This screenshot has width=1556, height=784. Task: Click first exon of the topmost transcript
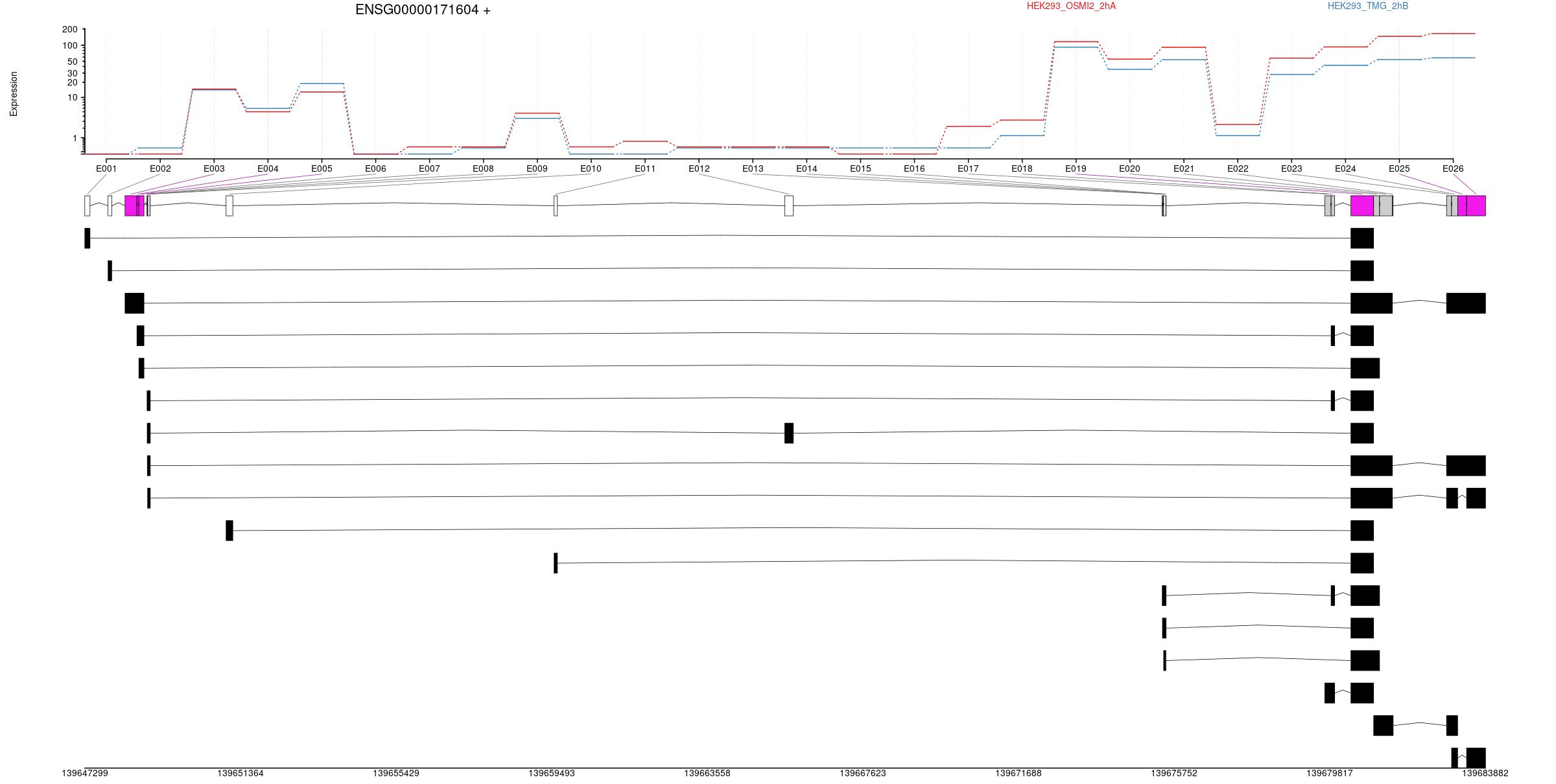(88, 238)
